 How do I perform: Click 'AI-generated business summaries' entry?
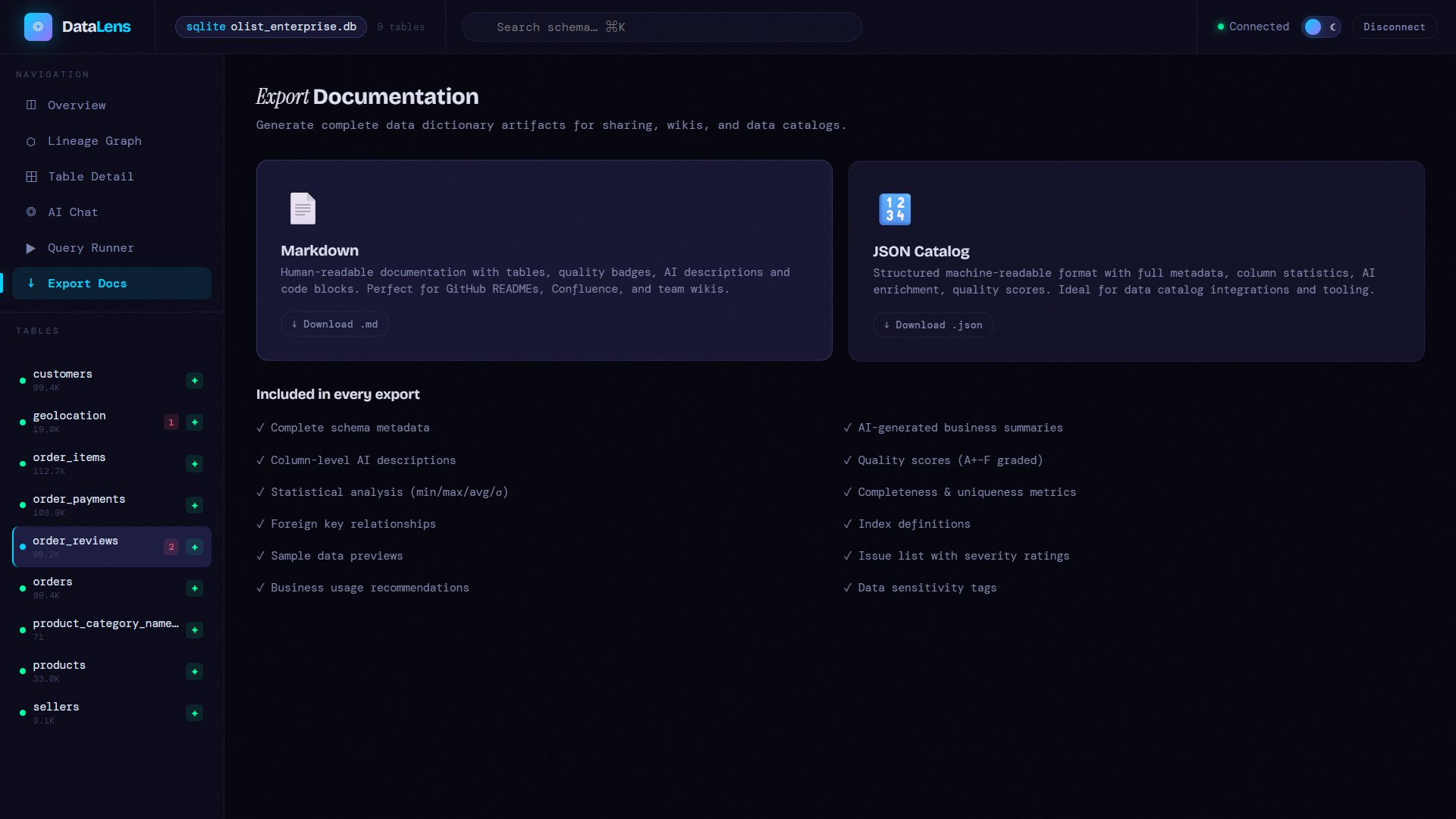(953, 428)
